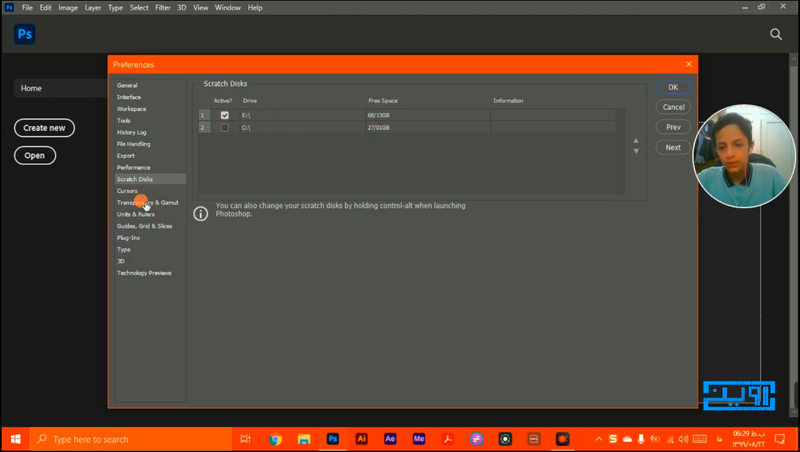Click OK to confirm preferences
This screenshot has width=800, height=452.
673,87
